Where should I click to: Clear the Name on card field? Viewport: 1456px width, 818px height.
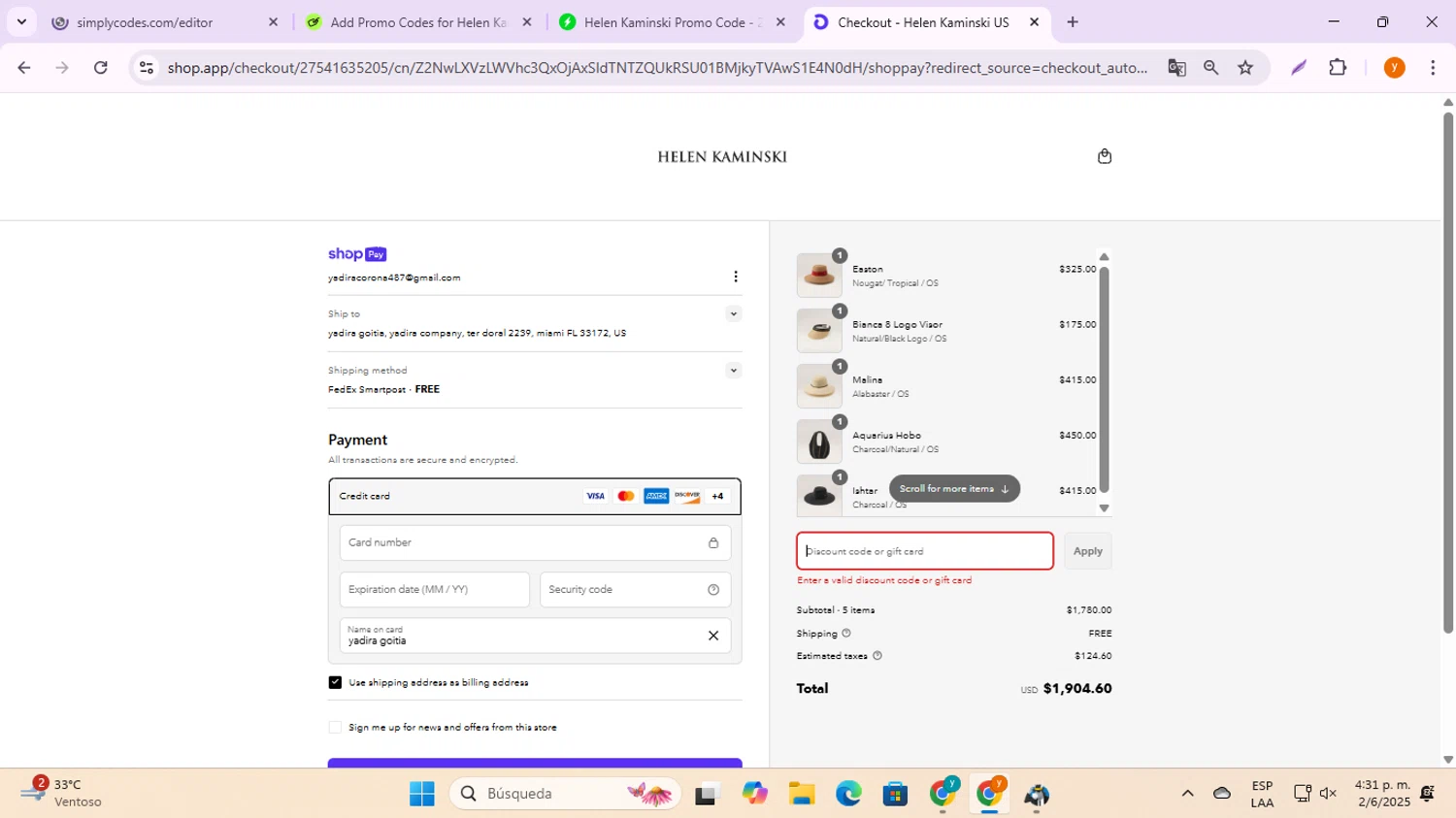pos(713,636)
